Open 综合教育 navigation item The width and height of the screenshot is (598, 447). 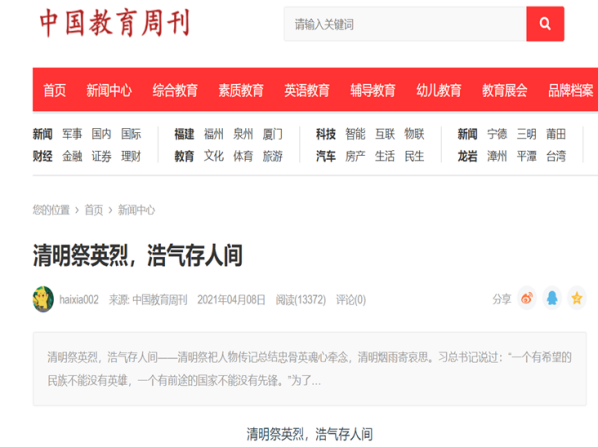click(x=175, y=90)
